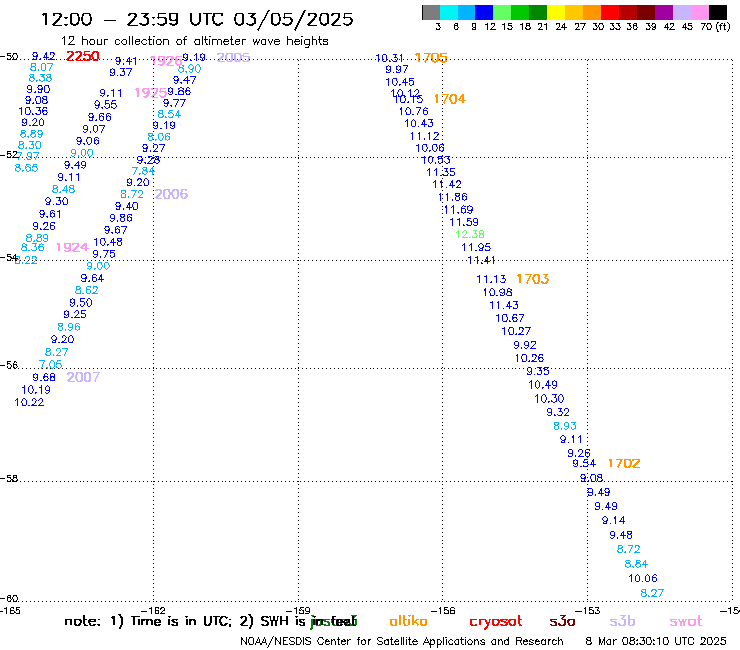Select the red cryosat legend label

coord(496,621)
